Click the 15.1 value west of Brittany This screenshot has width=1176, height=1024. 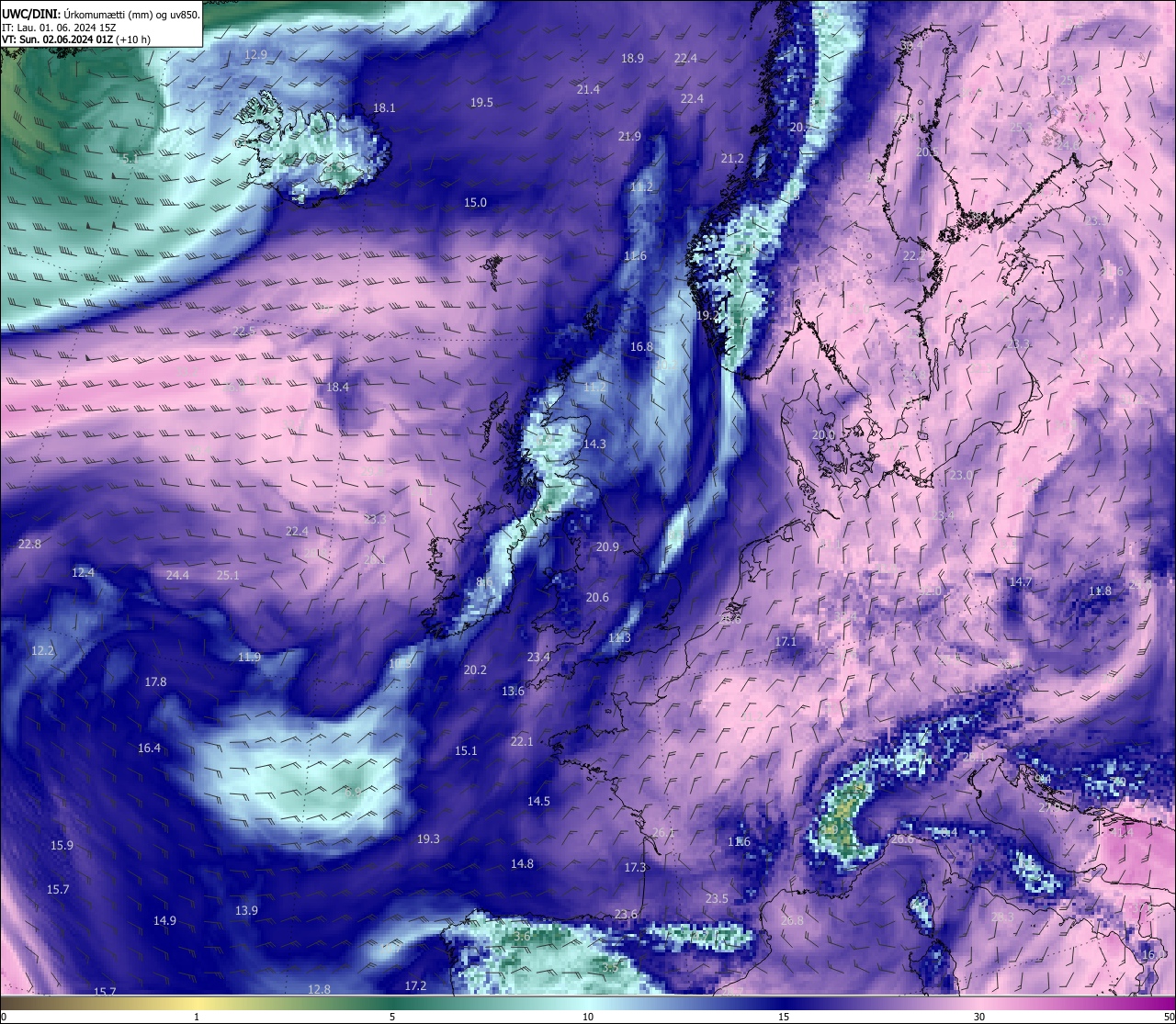tap(466, 751)
